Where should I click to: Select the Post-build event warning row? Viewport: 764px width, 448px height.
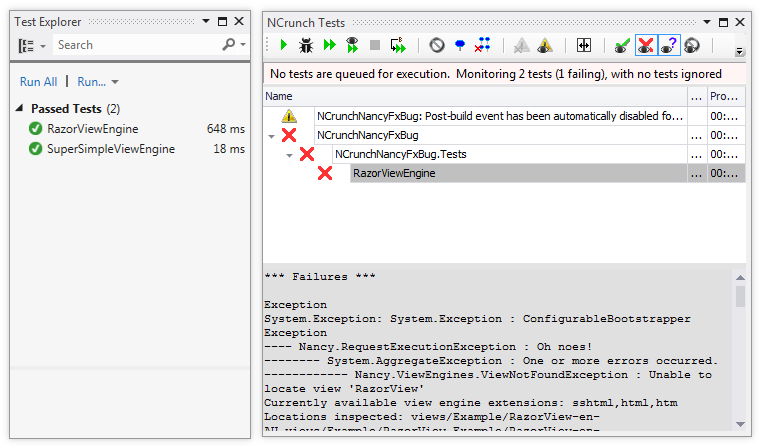500,116
